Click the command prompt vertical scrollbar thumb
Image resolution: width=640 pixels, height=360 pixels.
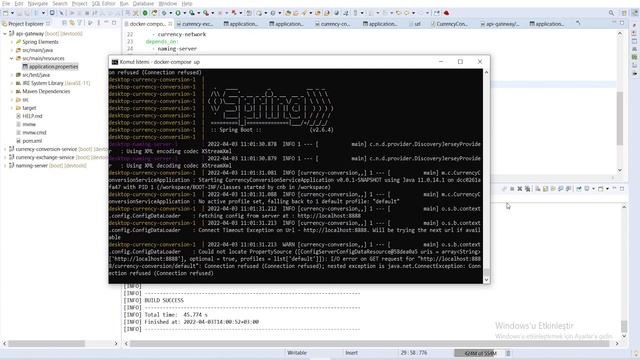486,272
